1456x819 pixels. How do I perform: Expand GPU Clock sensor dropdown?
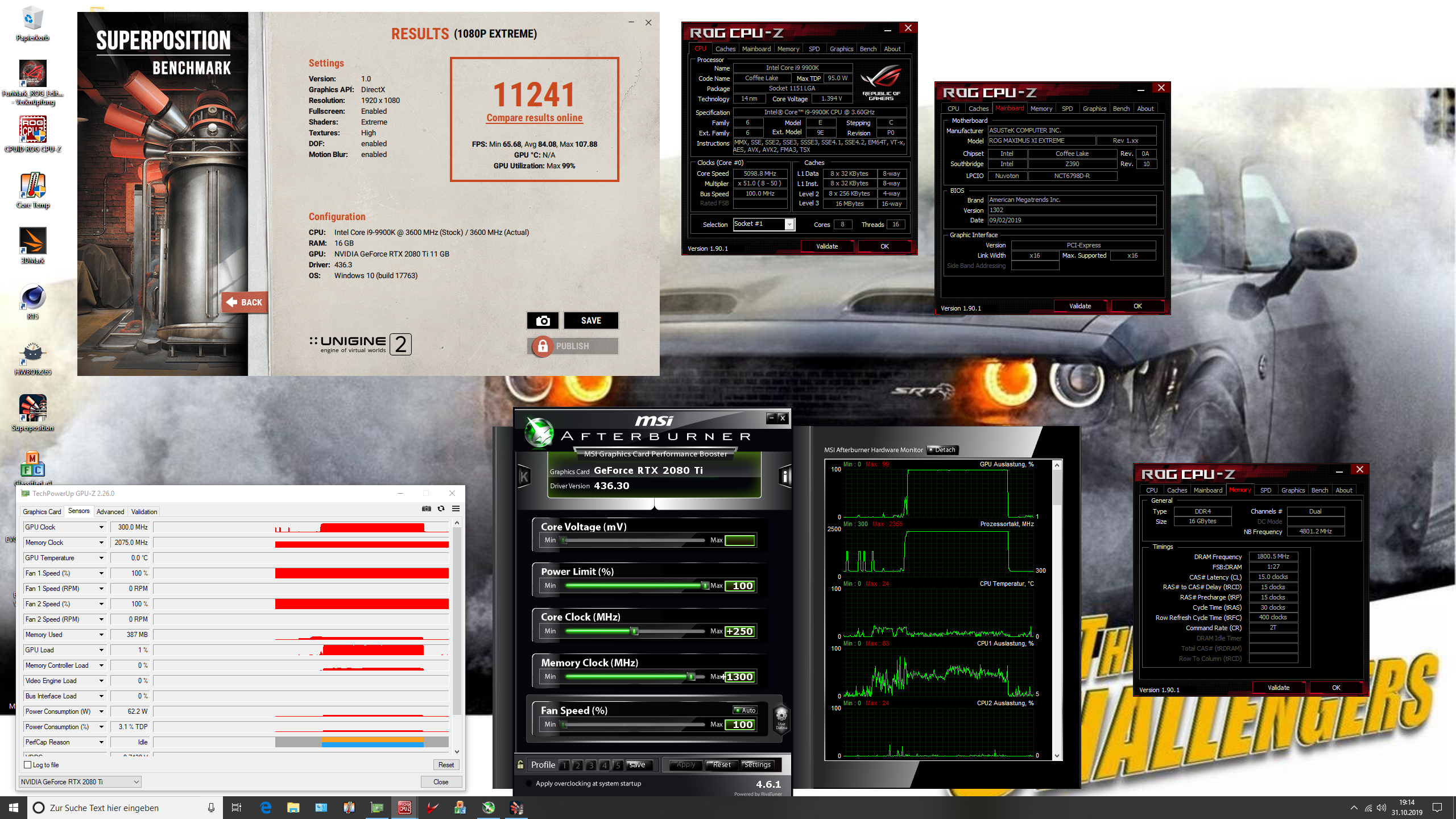[101, 527]
